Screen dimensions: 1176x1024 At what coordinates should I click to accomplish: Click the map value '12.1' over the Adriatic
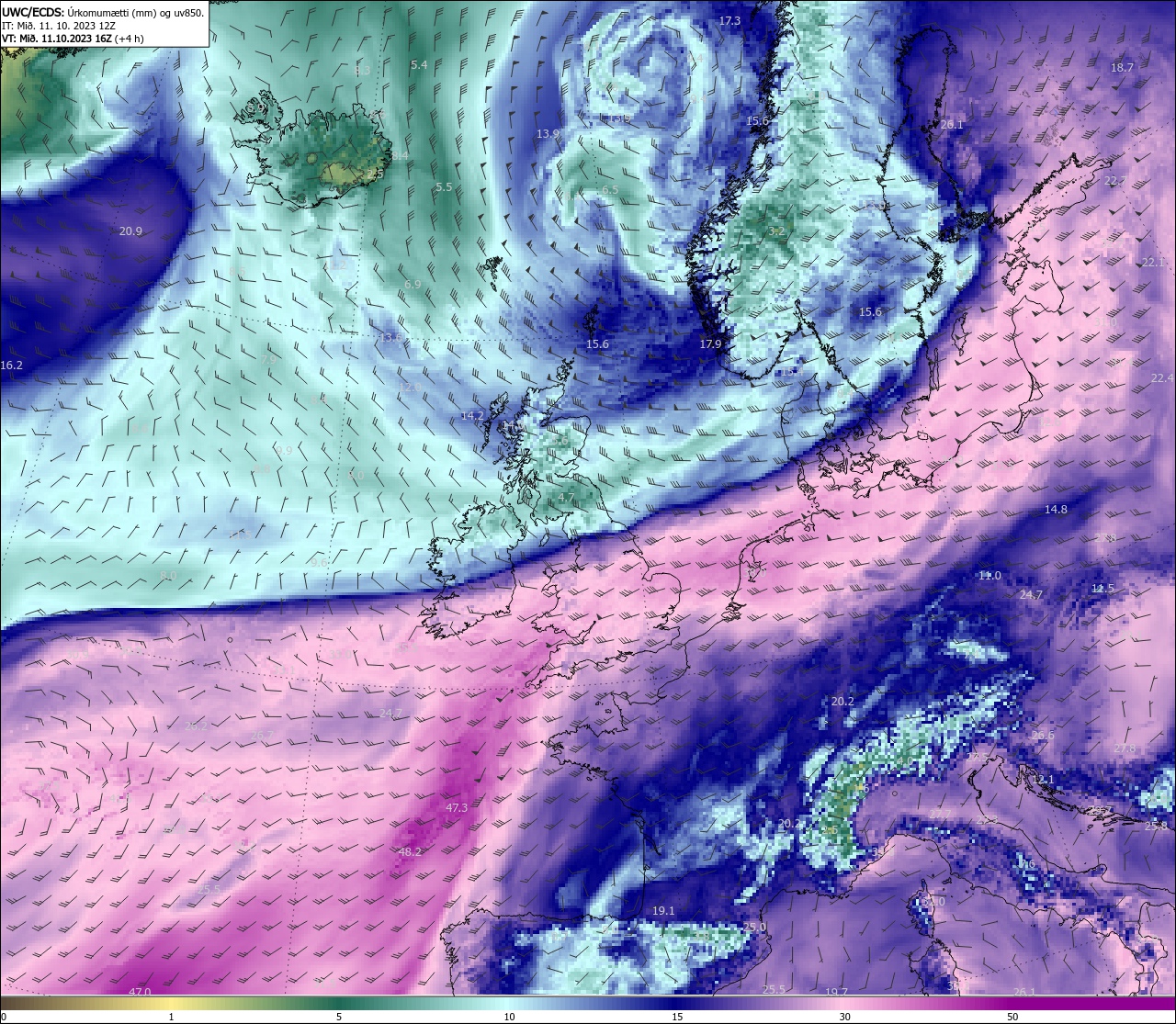(x=1043, y=779)
